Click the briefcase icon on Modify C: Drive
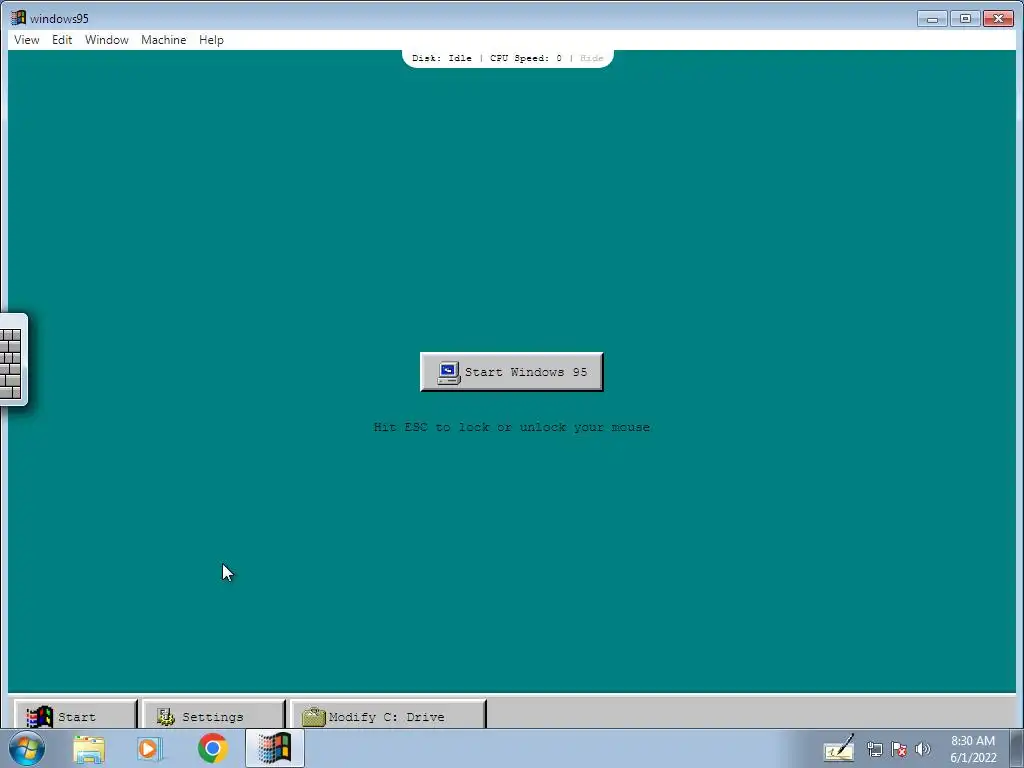The image size is (1024, 768). tap(313, 717)
